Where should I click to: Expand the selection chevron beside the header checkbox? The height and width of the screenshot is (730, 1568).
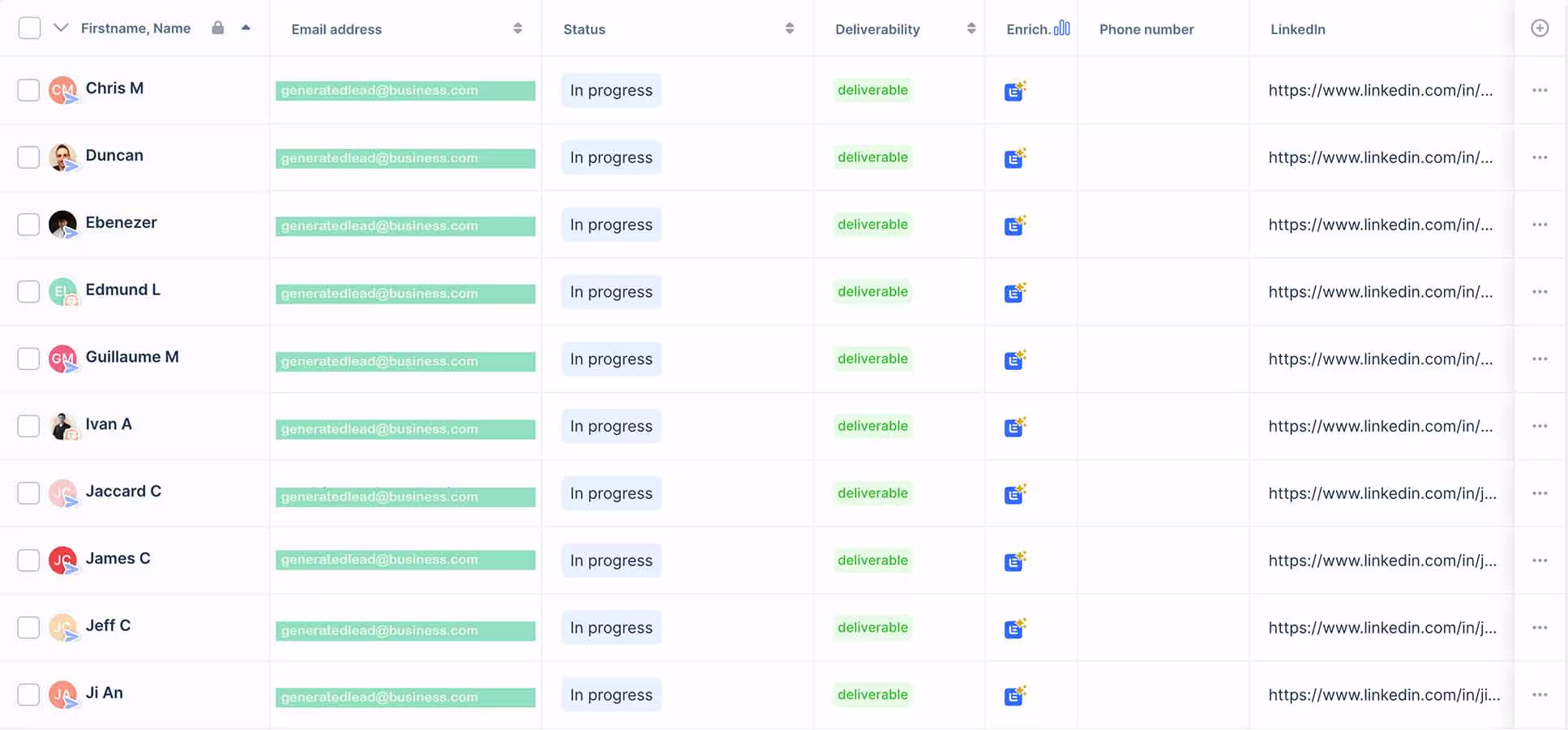pyautogui.click(x=61, y=28)
